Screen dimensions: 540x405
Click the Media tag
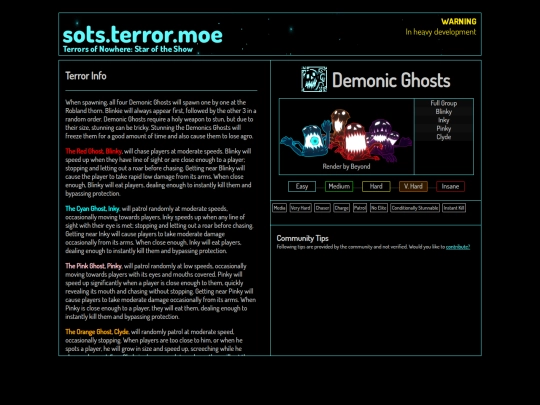279,208
